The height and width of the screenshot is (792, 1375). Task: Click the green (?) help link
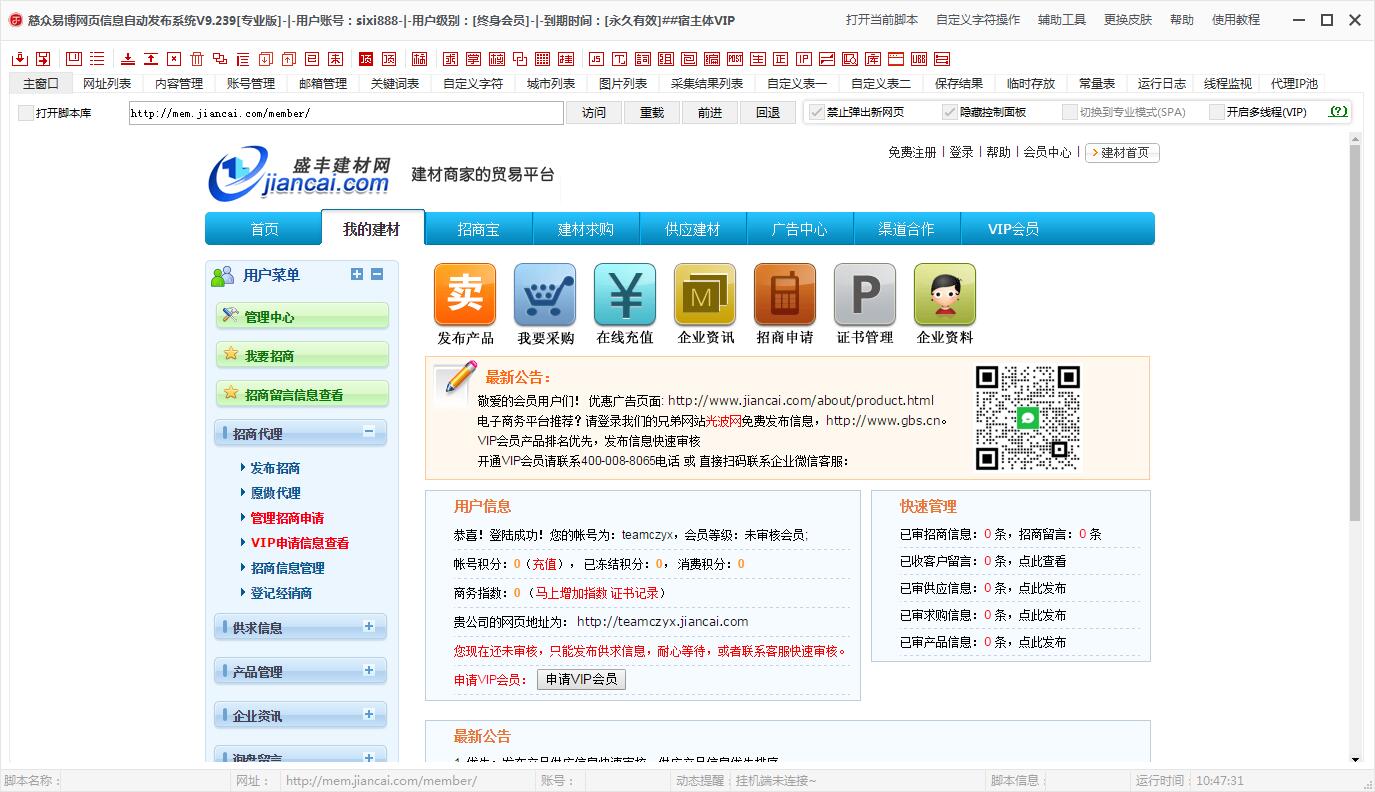pyautogui.click(x=1338, y=112)
